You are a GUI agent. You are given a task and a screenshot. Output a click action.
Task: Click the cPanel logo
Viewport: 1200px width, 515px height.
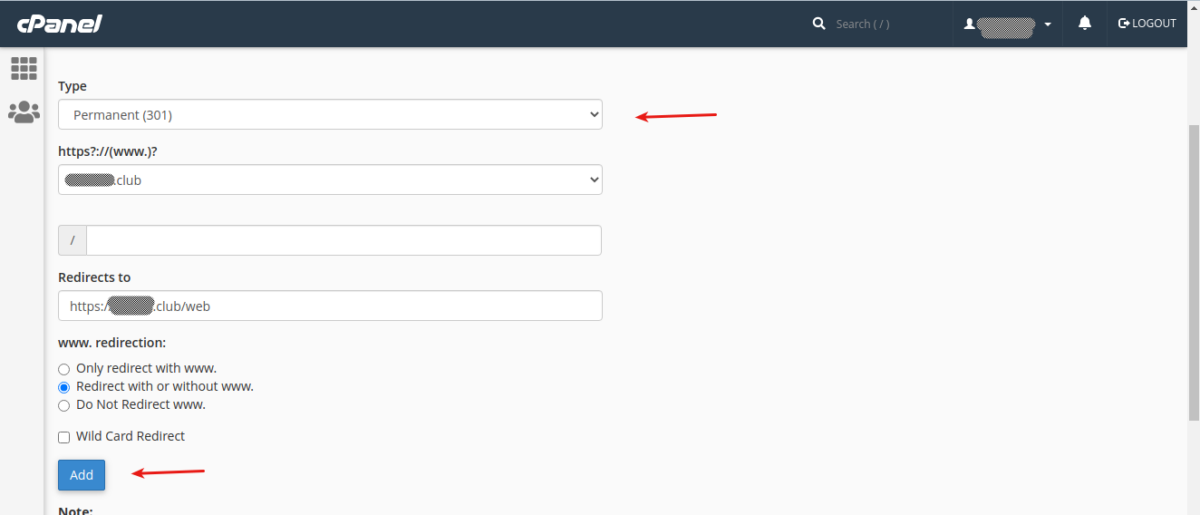tap(58, 23)
